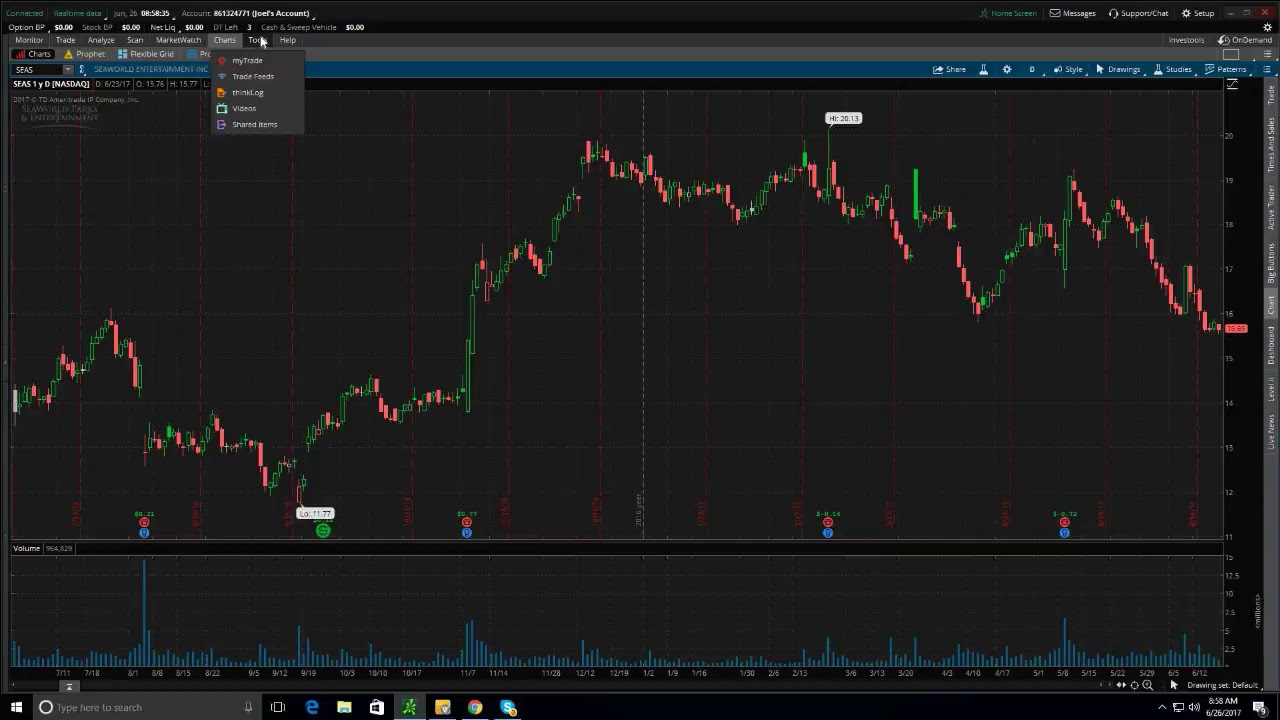Open the D timeframe selector
1280x720 pixels.
[x=1032, y=69]
